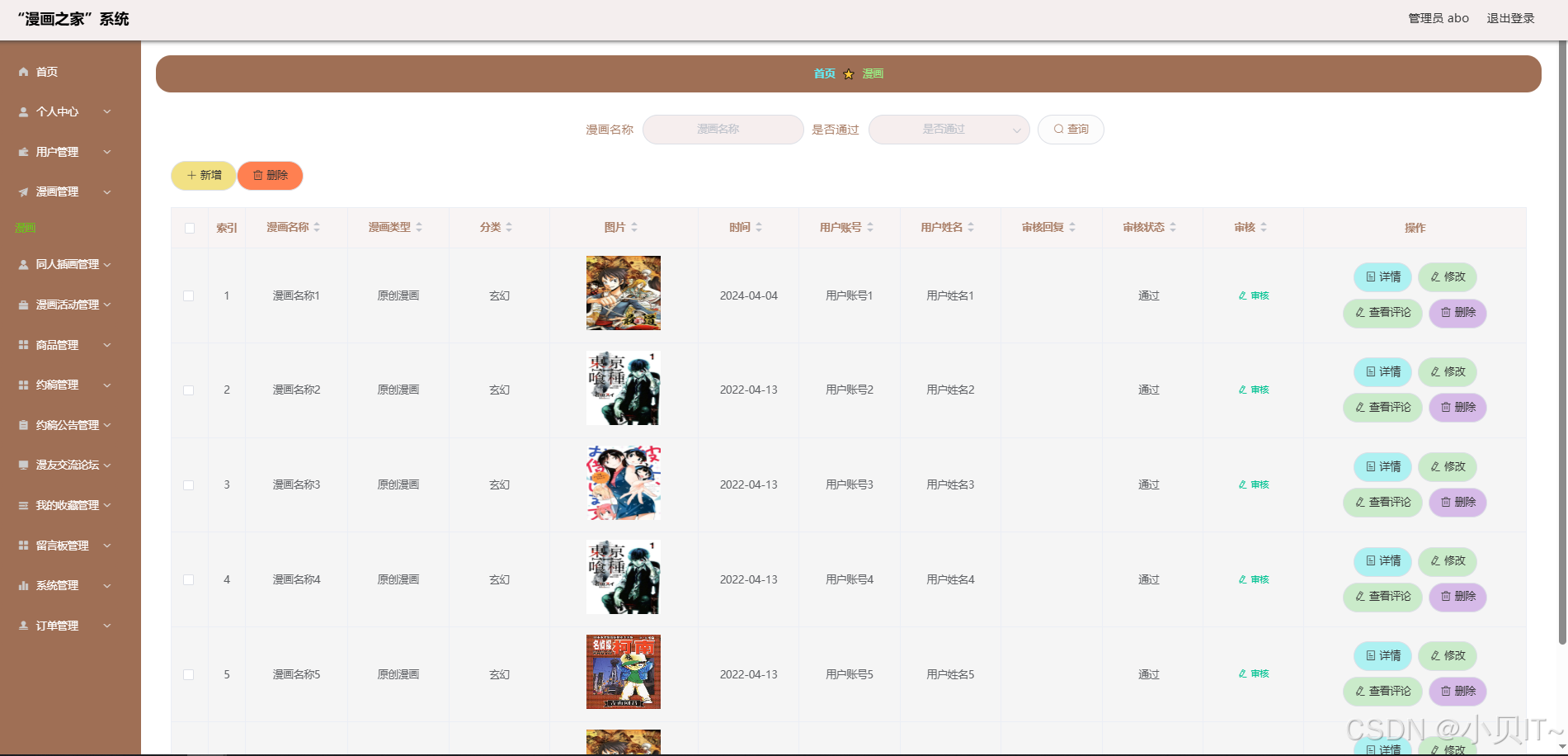Sort by 审核回复 column arrows
Viewport: 1568px width, 756px height.
click(1072, 227)
